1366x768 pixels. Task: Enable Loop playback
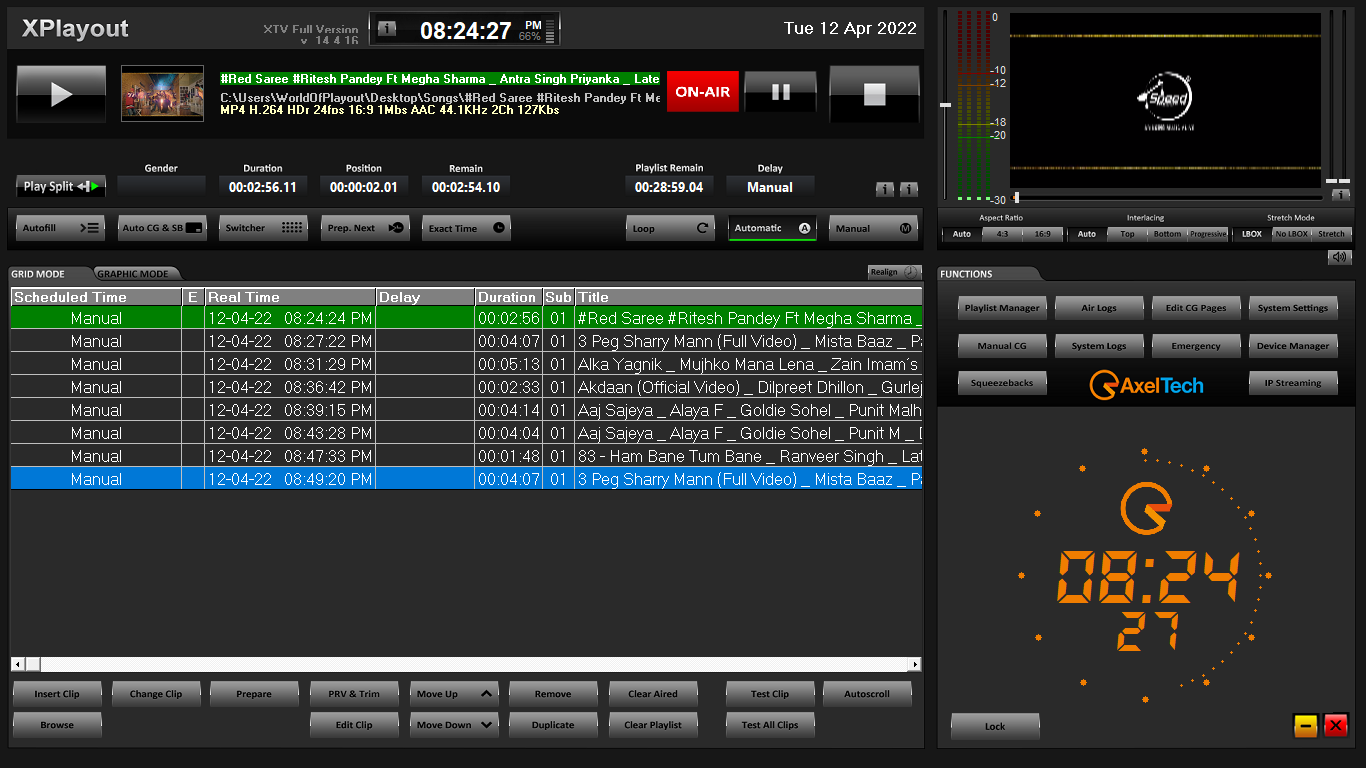point(671,228)
